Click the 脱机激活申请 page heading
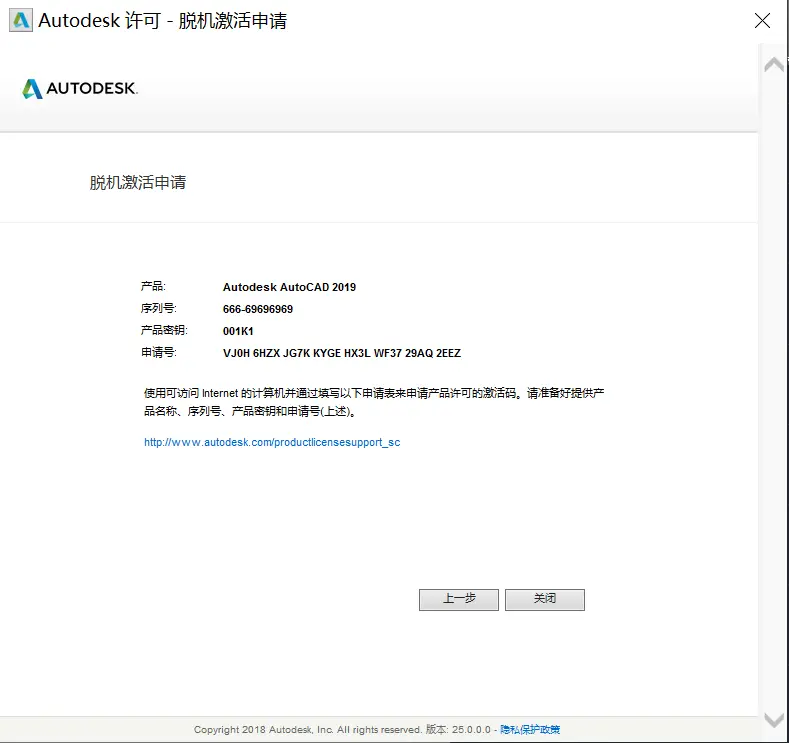The height and width of the screenshot is (743, 789). [x=138, y=182]
